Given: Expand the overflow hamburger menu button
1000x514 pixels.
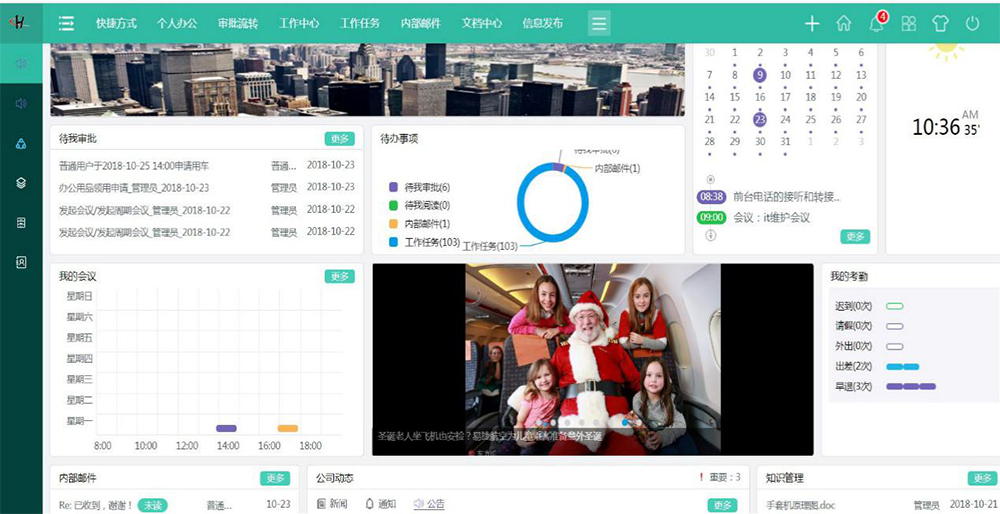Looking at the screenshot, I should [x=599, y=24].
